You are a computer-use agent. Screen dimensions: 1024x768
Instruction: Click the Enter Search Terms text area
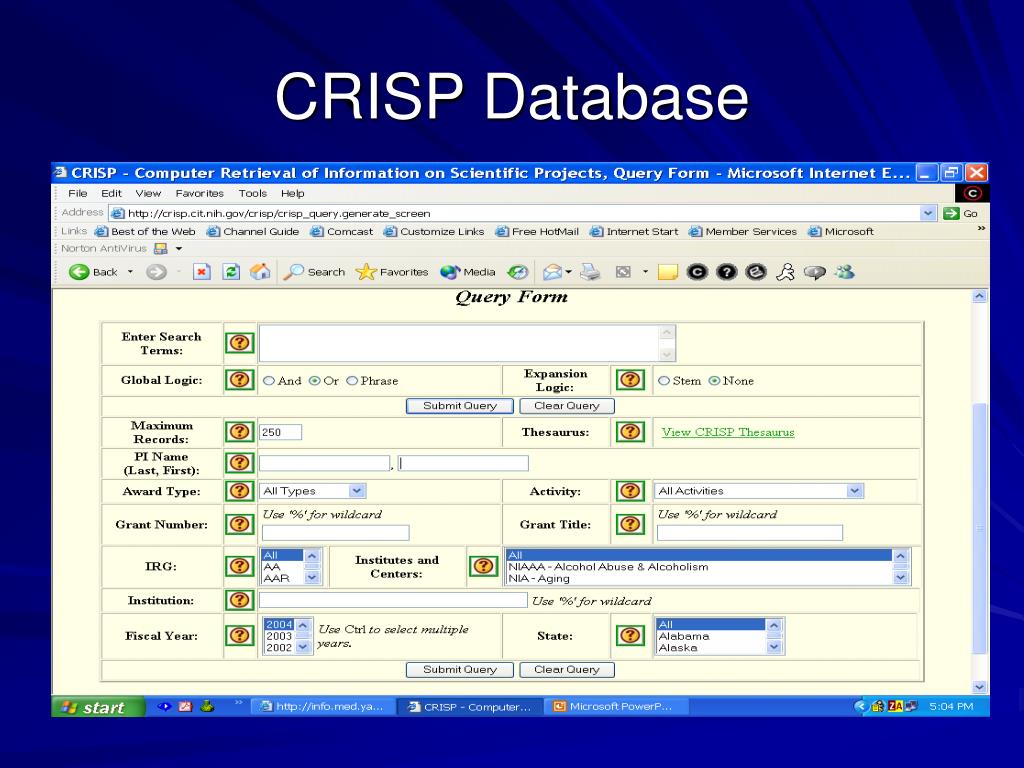[467, 343]
